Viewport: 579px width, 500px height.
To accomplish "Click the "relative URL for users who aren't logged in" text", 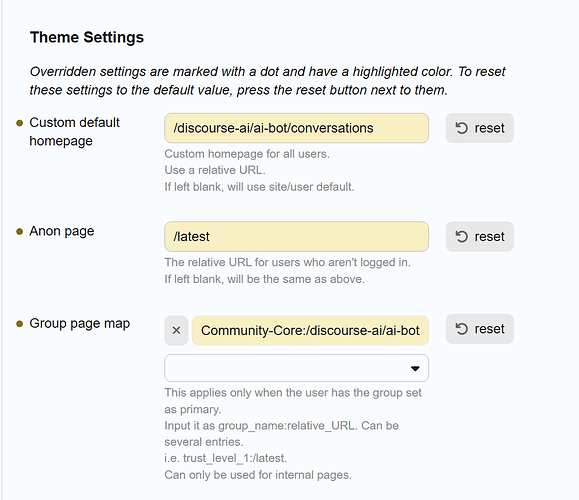I will tap(299, 262).
